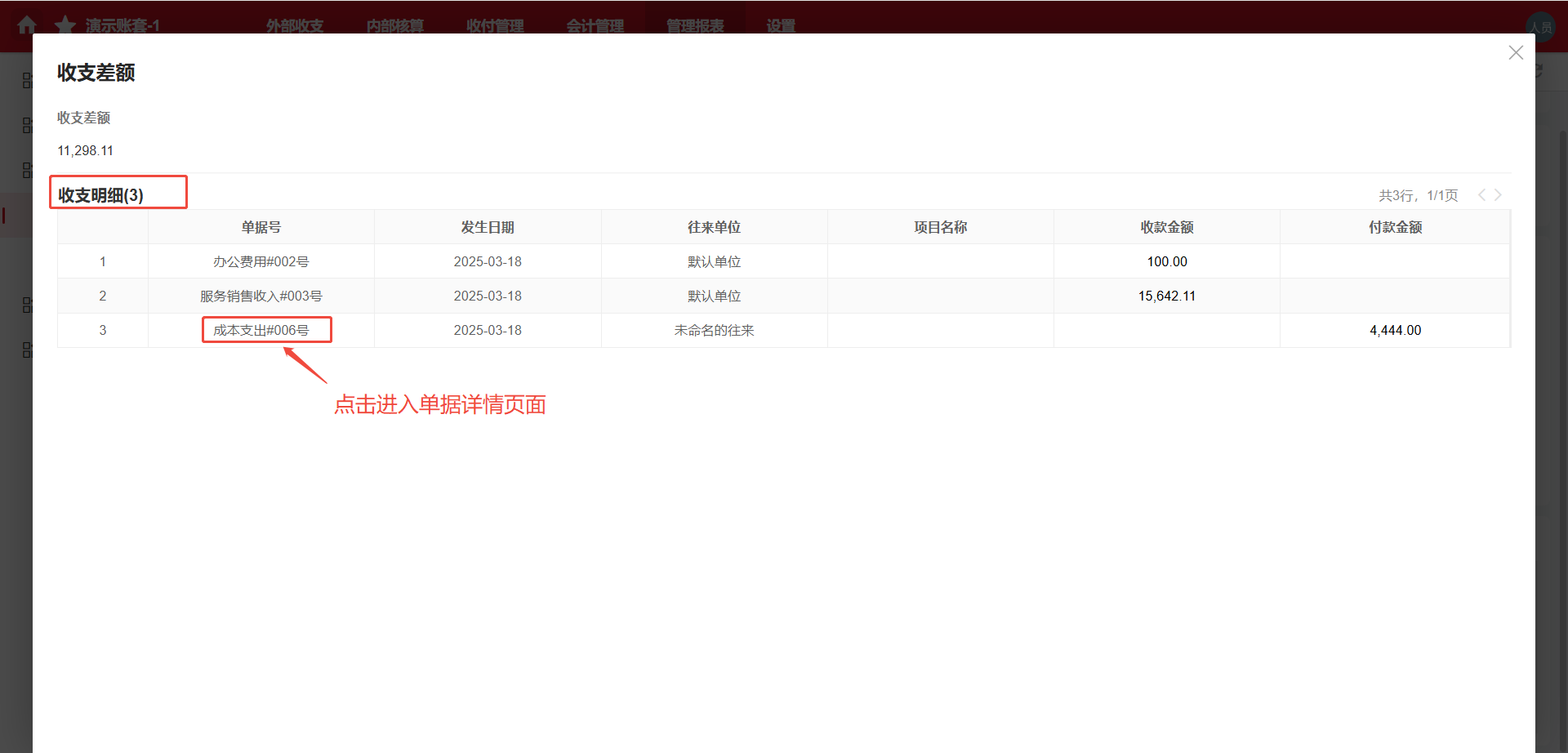Image resolution: width=1568 pixels, height=753 pixels.
Task: Select the topmost sidebar module icon
Action: [27, 80]
